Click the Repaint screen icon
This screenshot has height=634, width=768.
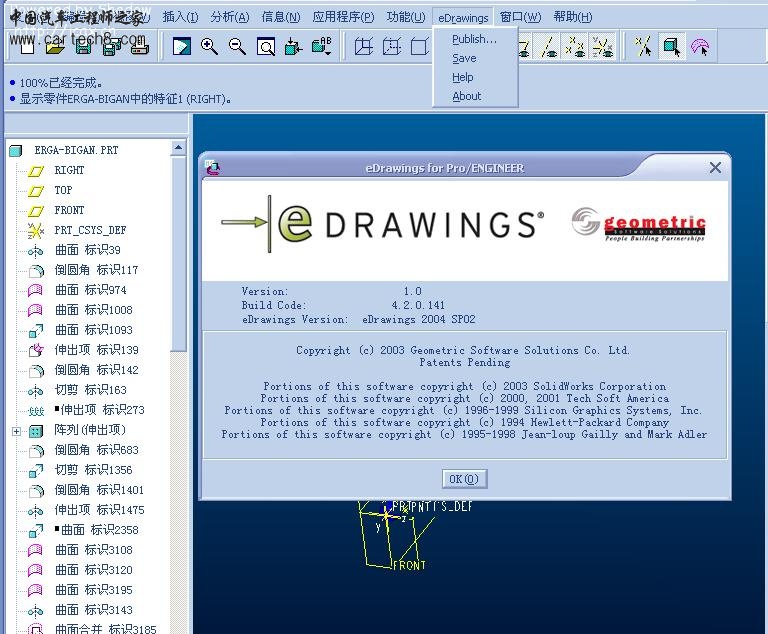pos(182,47)
